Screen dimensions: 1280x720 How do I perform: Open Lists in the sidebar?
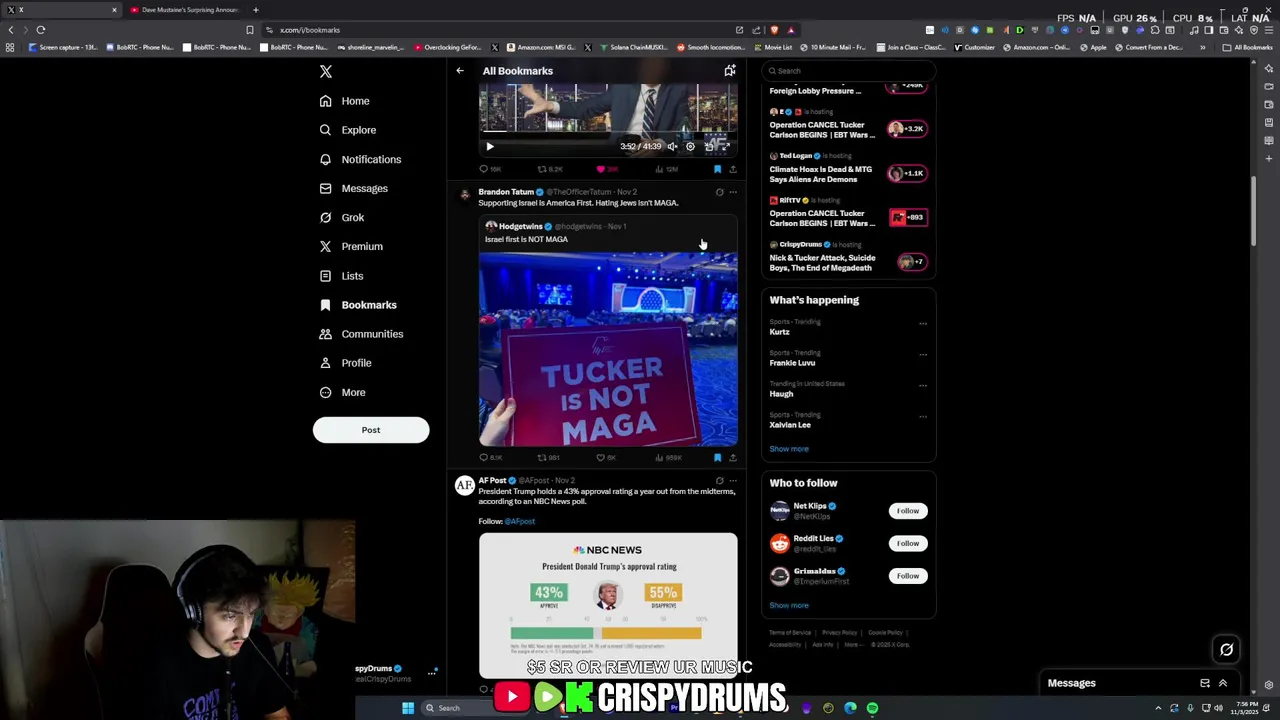(x=341, y=276)
